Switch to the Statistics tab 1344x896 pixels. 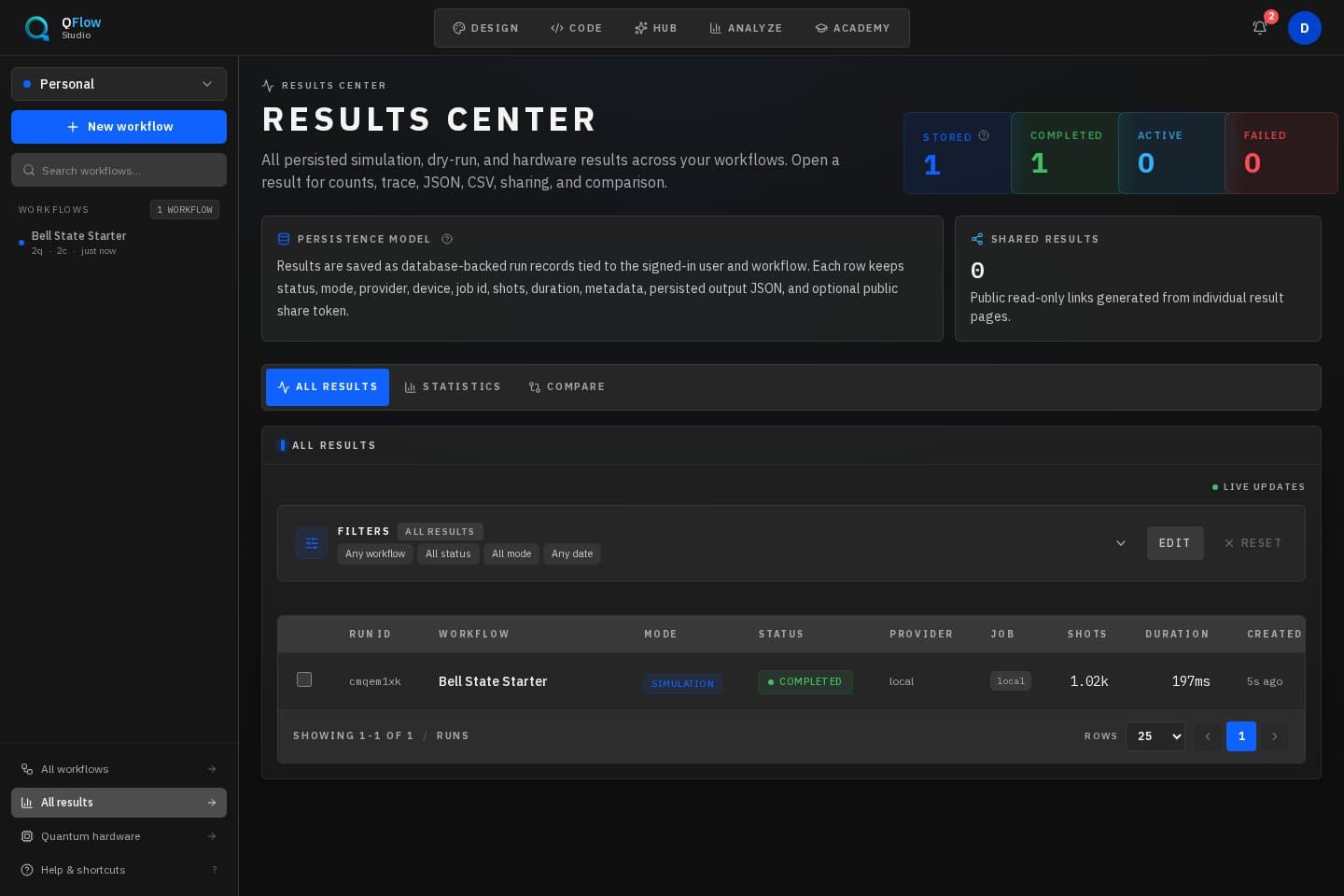(453, 387)
